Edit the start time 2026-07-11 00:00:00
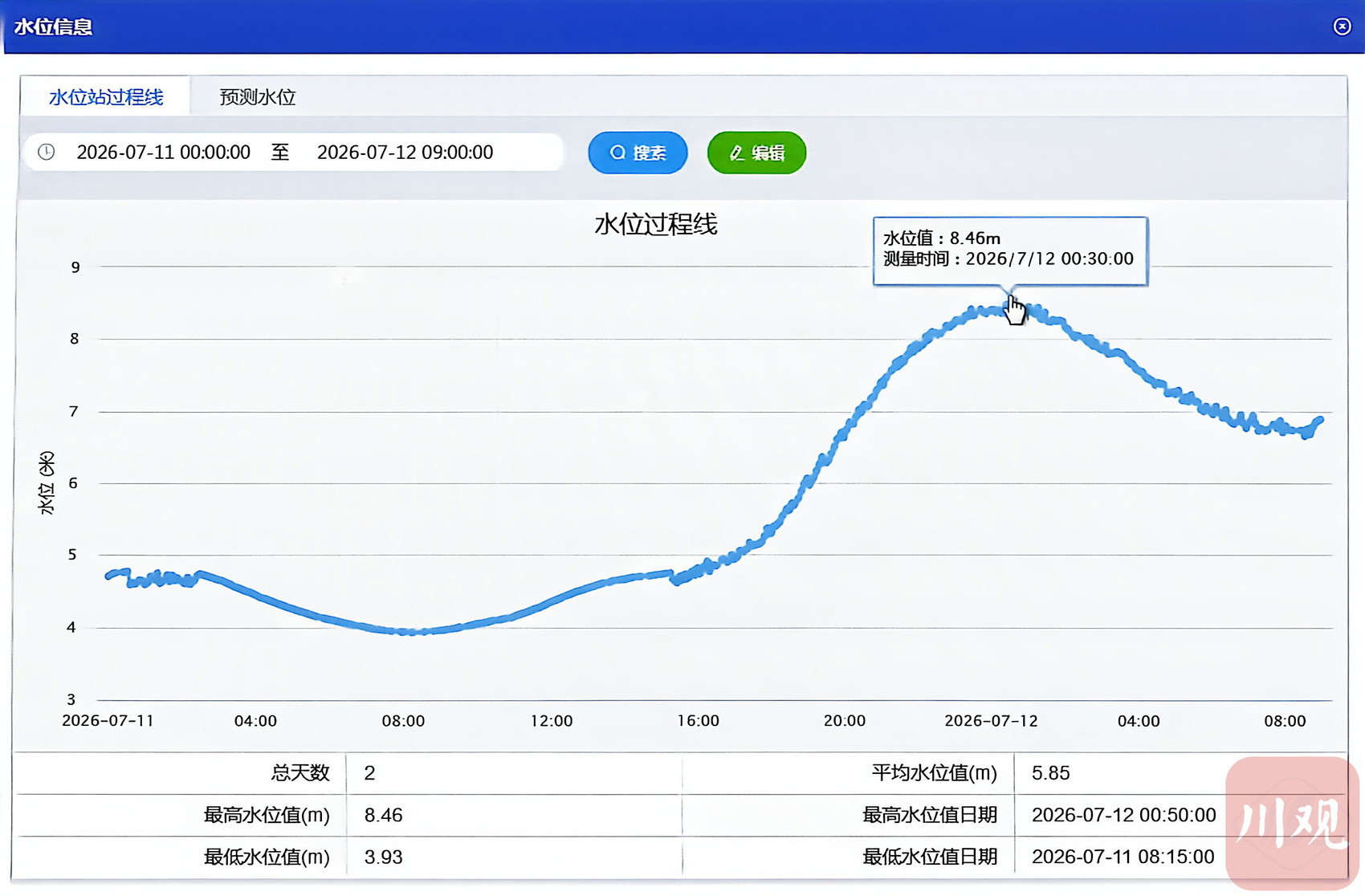 (x=164, y=152)
